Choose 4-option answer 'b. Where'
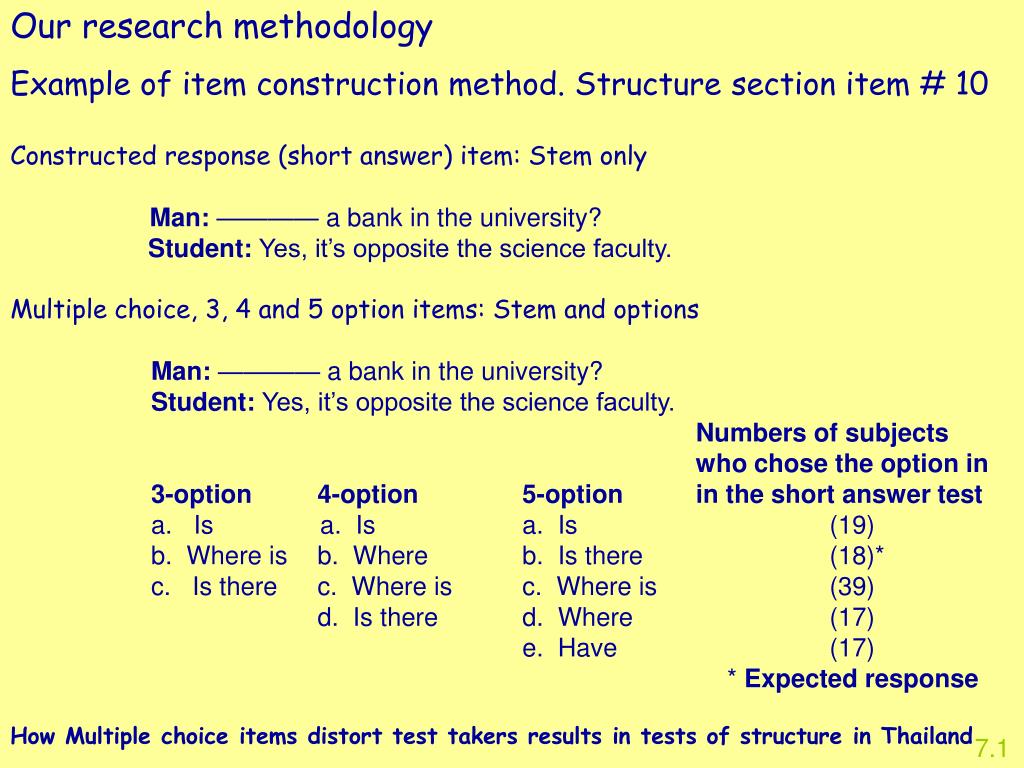Image resolution: width=1024 pixels, height=768 pixels. (372, 556)
